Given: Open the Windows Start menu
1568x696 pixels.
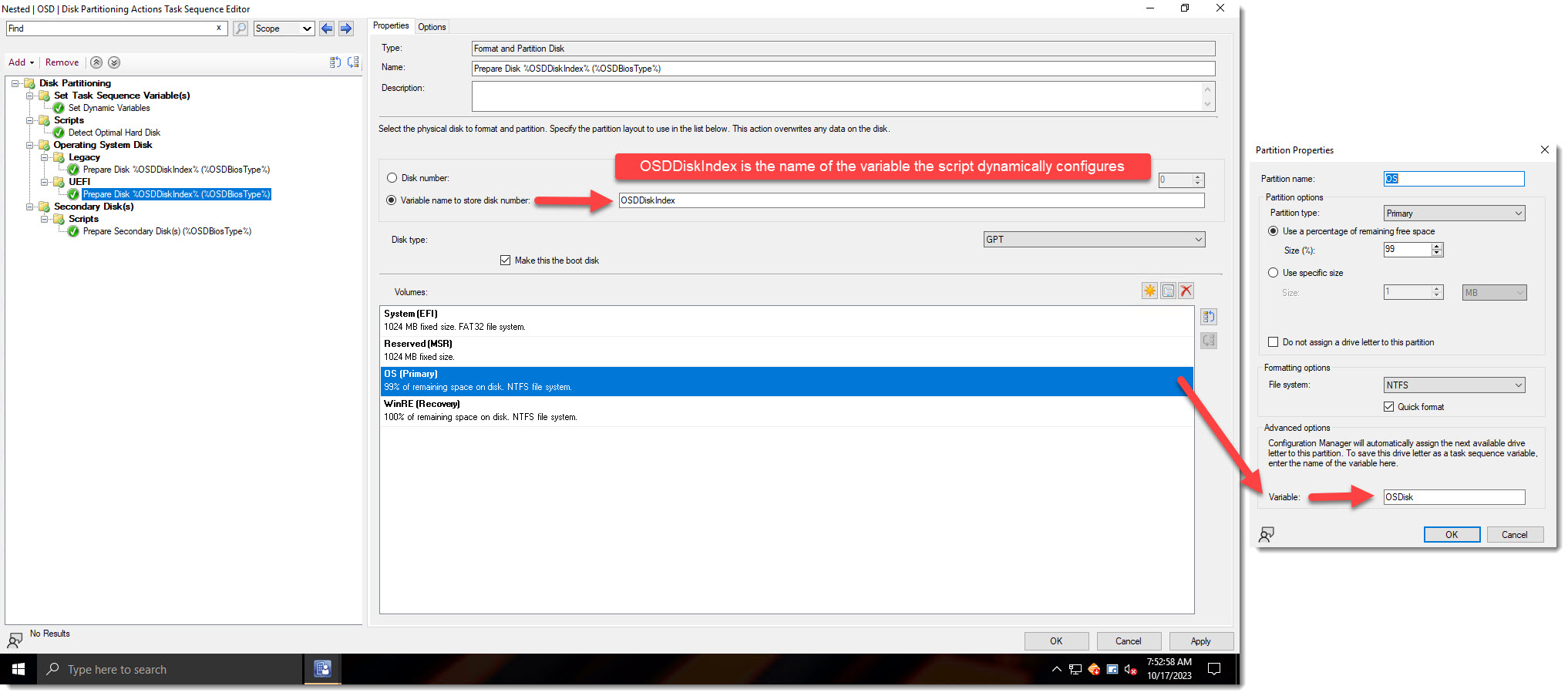Looking at the screenshot, I should [x=19, y=669].
